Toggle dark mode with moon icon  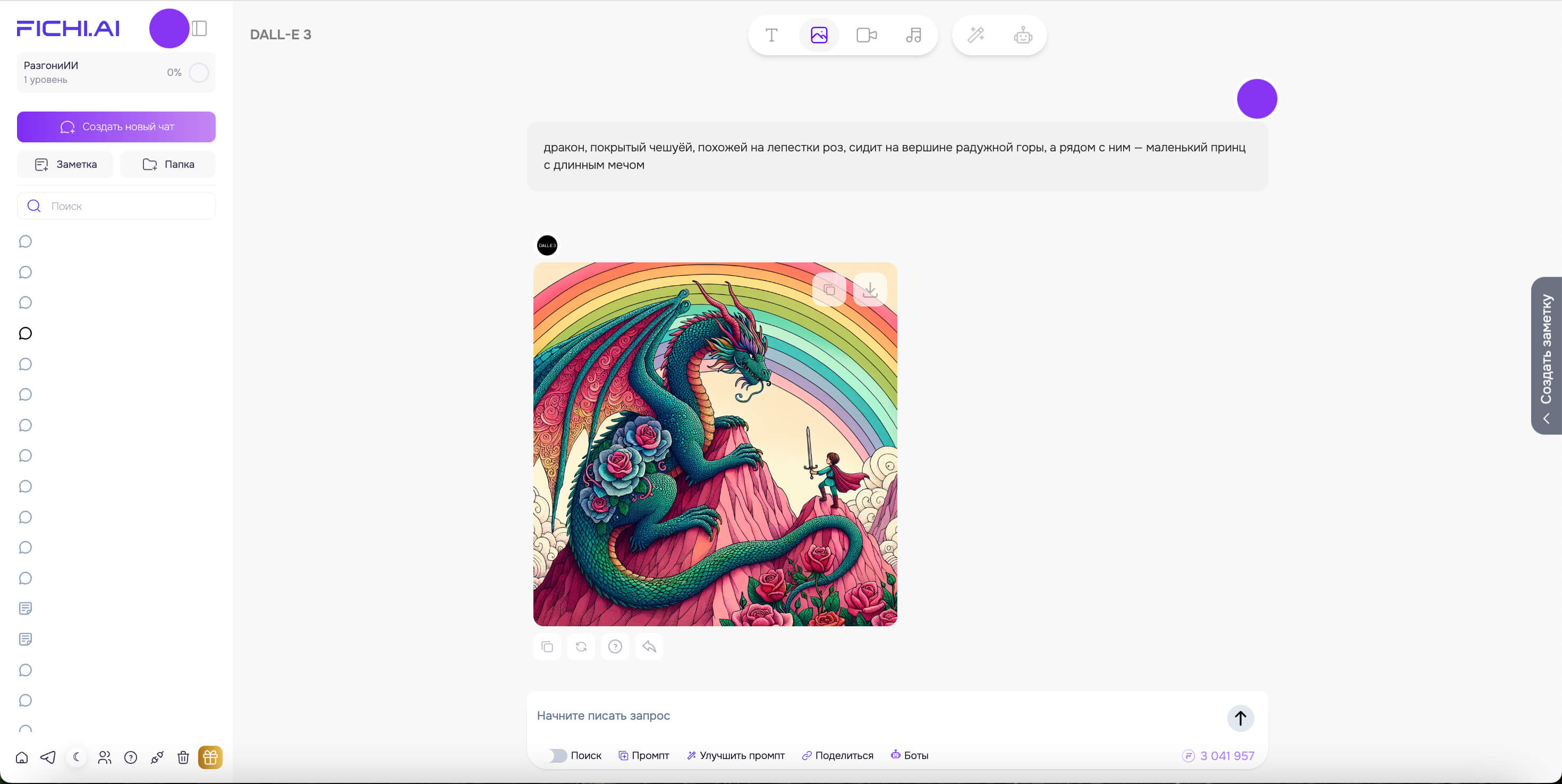click(77, 757)
